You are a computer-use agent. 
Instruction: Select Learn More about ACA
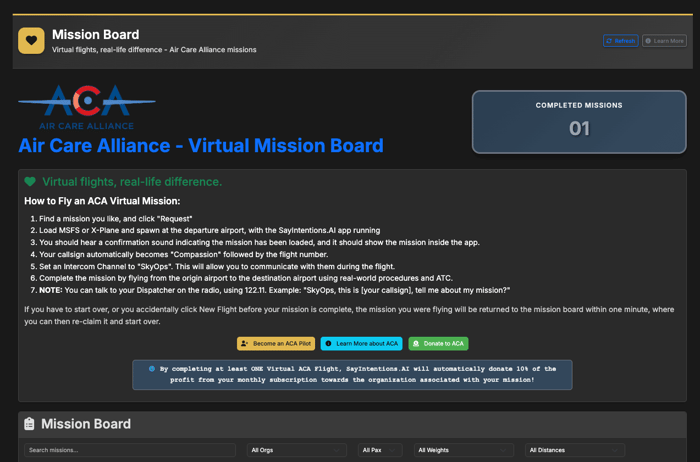click(361, 344)
